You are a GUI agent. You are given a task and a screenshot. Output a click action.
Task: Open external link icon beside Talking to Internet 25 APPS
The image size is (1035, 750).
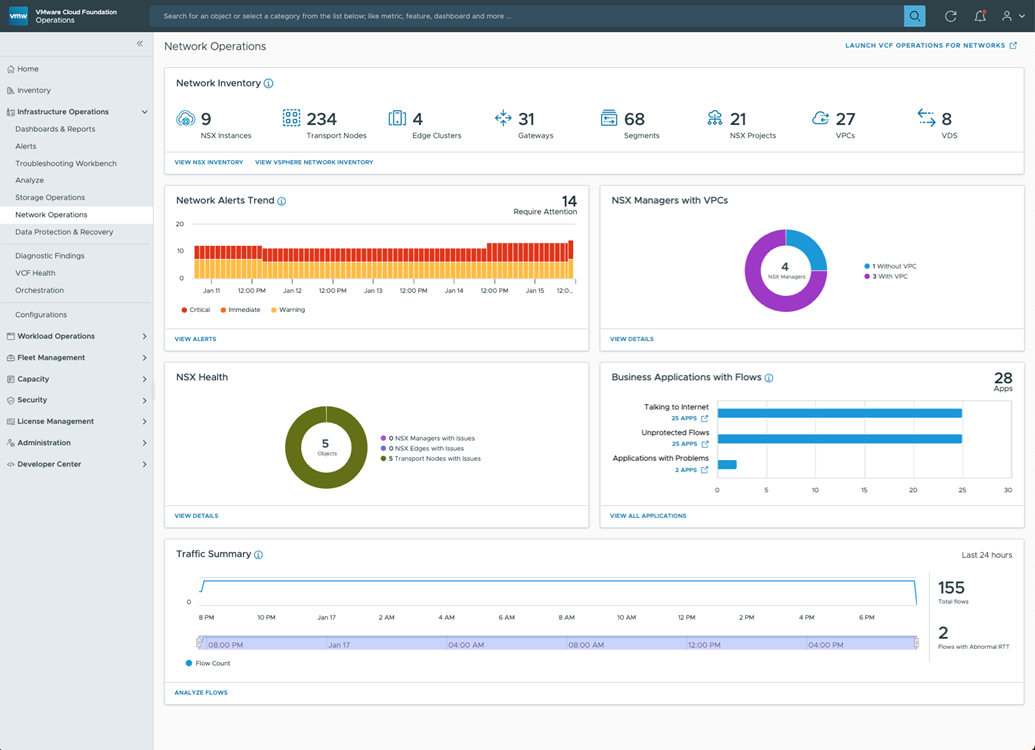pos(704,419)
